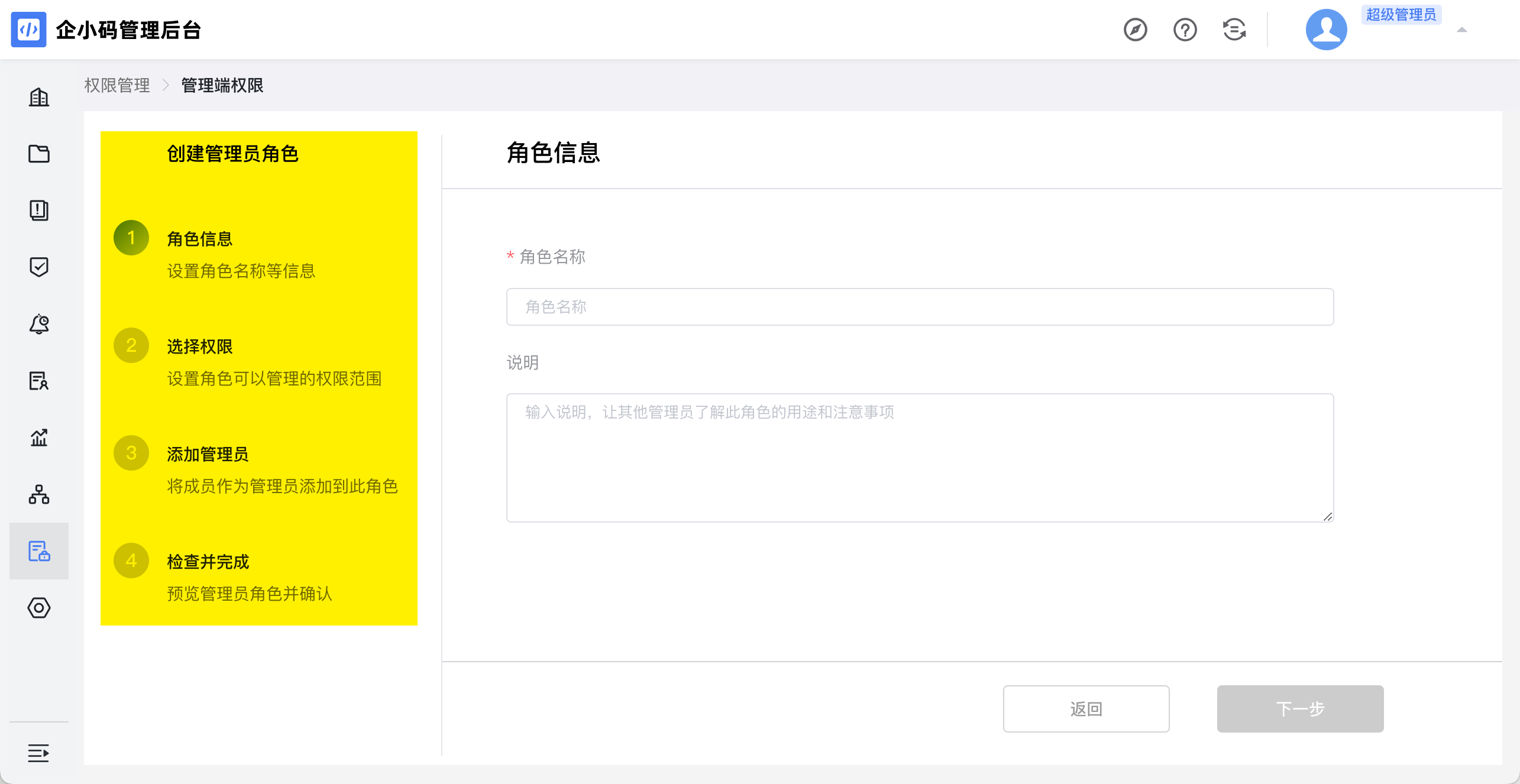Click the 企小码 logo icon
Viewport: 1520px width, 784px height.
28,30
